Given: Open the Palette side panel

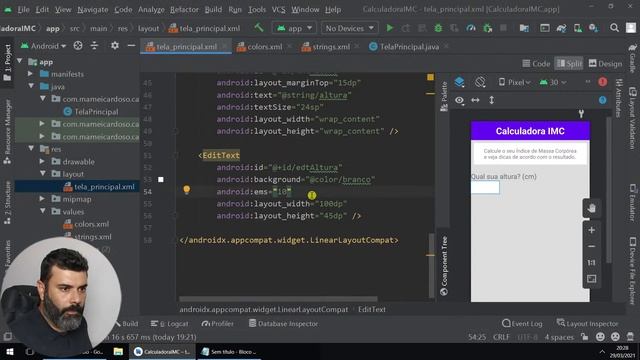Looking at the screenshot, I should [x=444, y=96].
